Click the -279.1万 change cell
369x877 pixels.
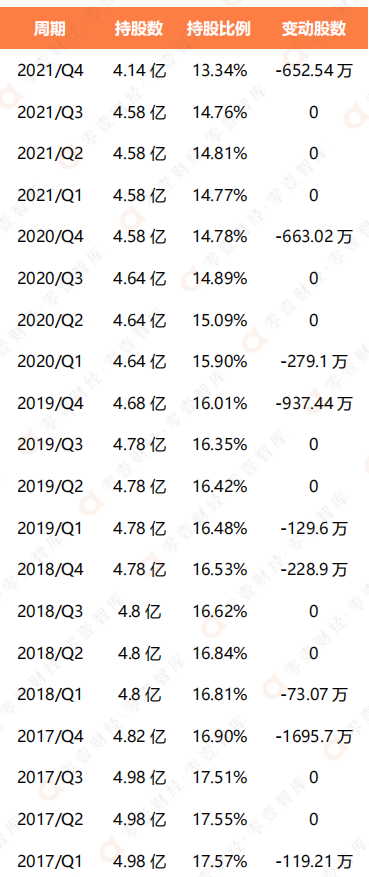[x=314, y=362]
